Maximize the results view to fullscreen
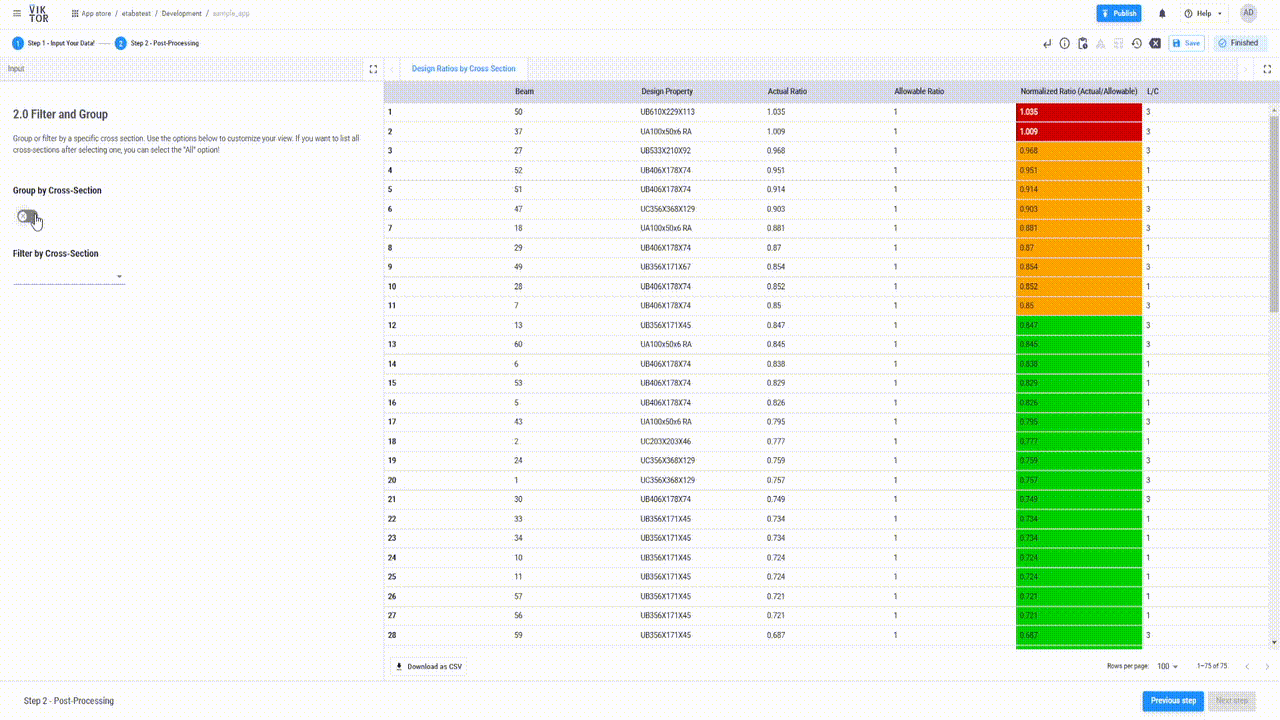Screen dimensions: 1280x720 (x=1267, y=69)
